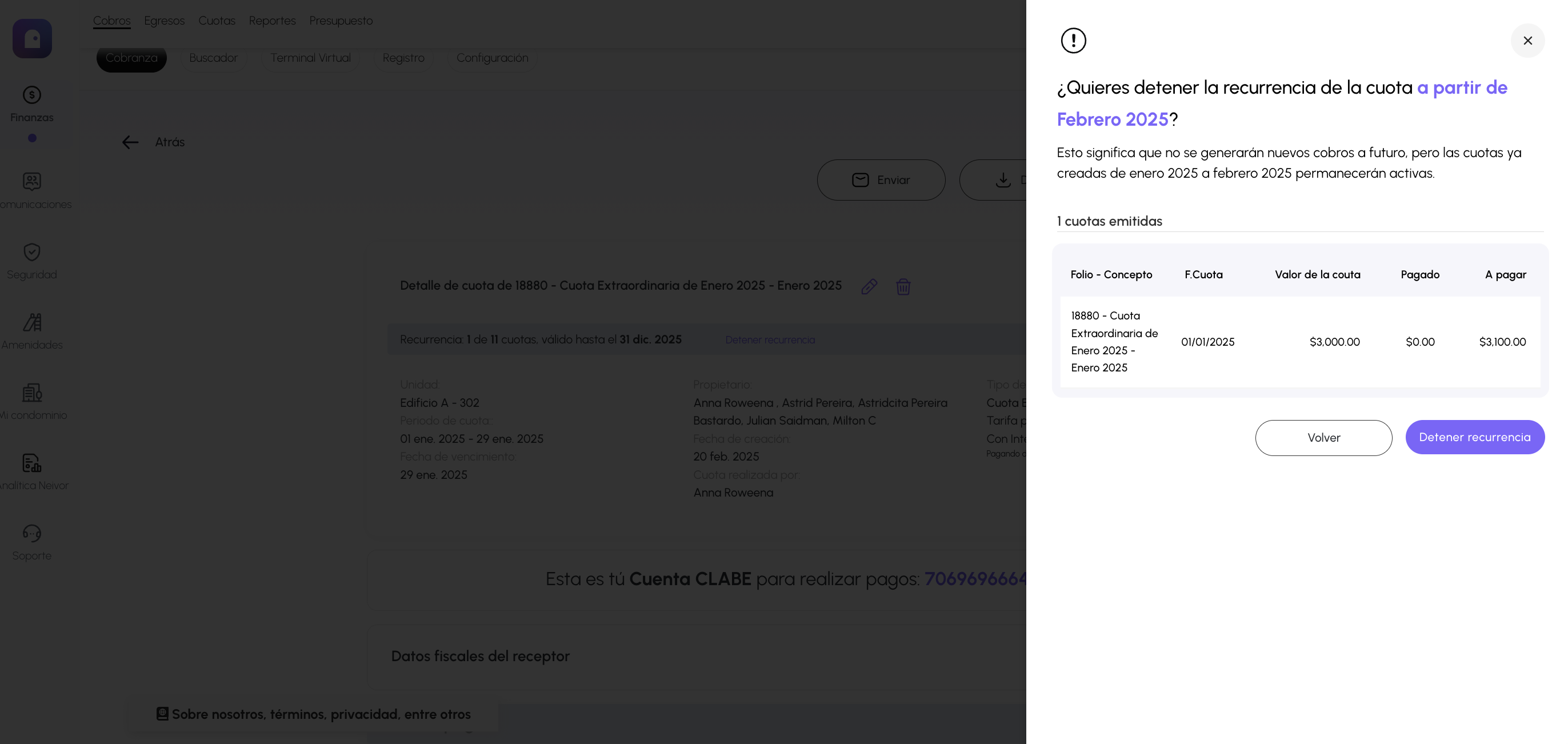Click the Valor de la couta header
The width and height of the screenshot is (1568, 744).
[x=1317, y=275]
